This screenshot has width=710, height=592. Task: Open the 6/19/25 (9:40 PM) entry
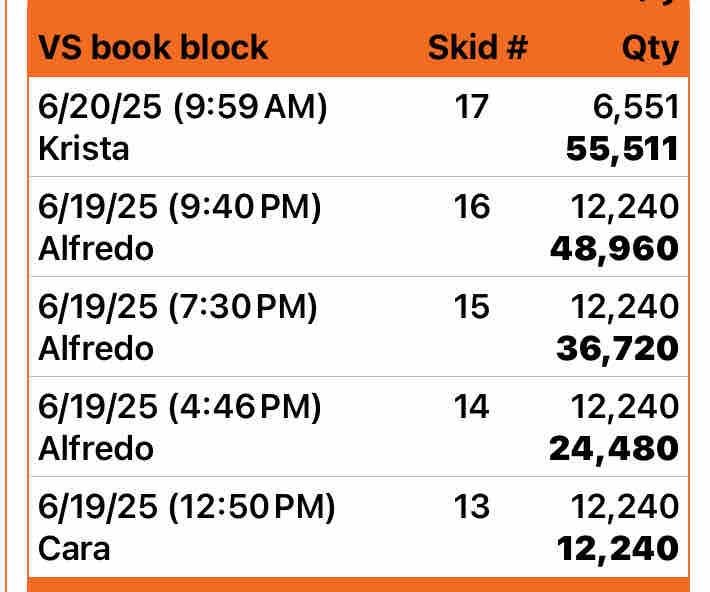[x=180, y=207]
